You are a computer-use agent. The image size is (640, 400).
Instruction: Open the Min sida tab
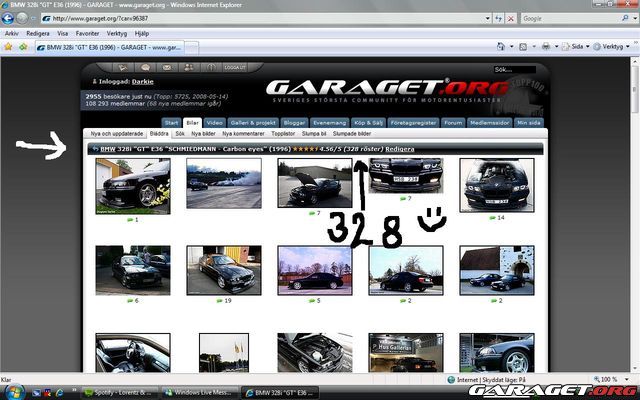click(529, 122)
